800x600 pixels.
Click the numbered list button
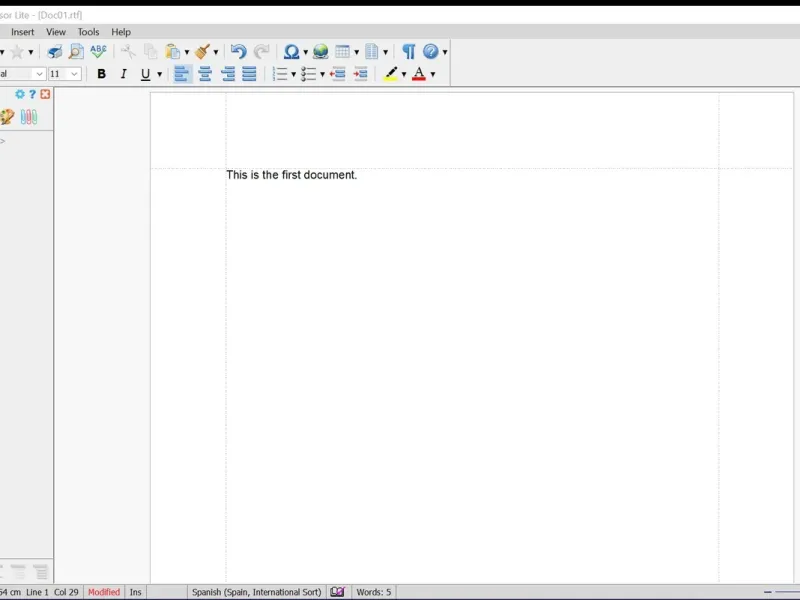[280, 74]
